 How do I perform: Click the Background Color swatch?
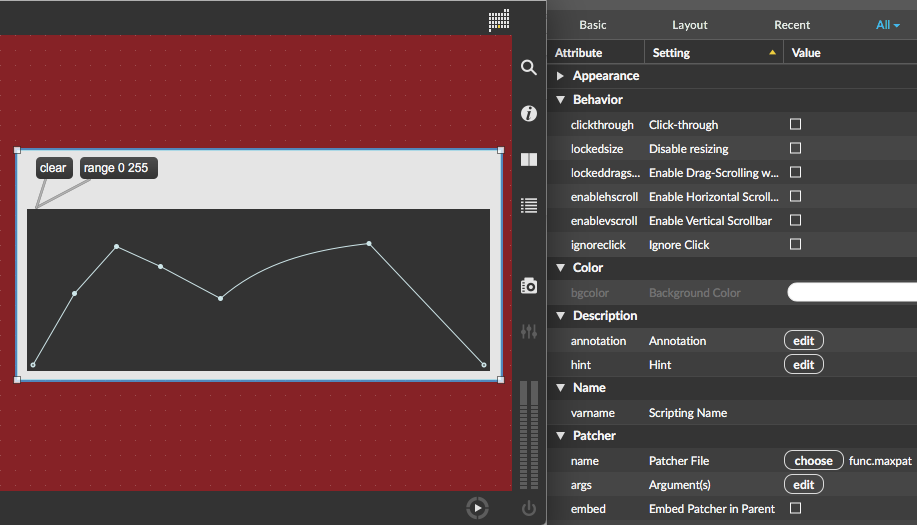tap(851, 293)
